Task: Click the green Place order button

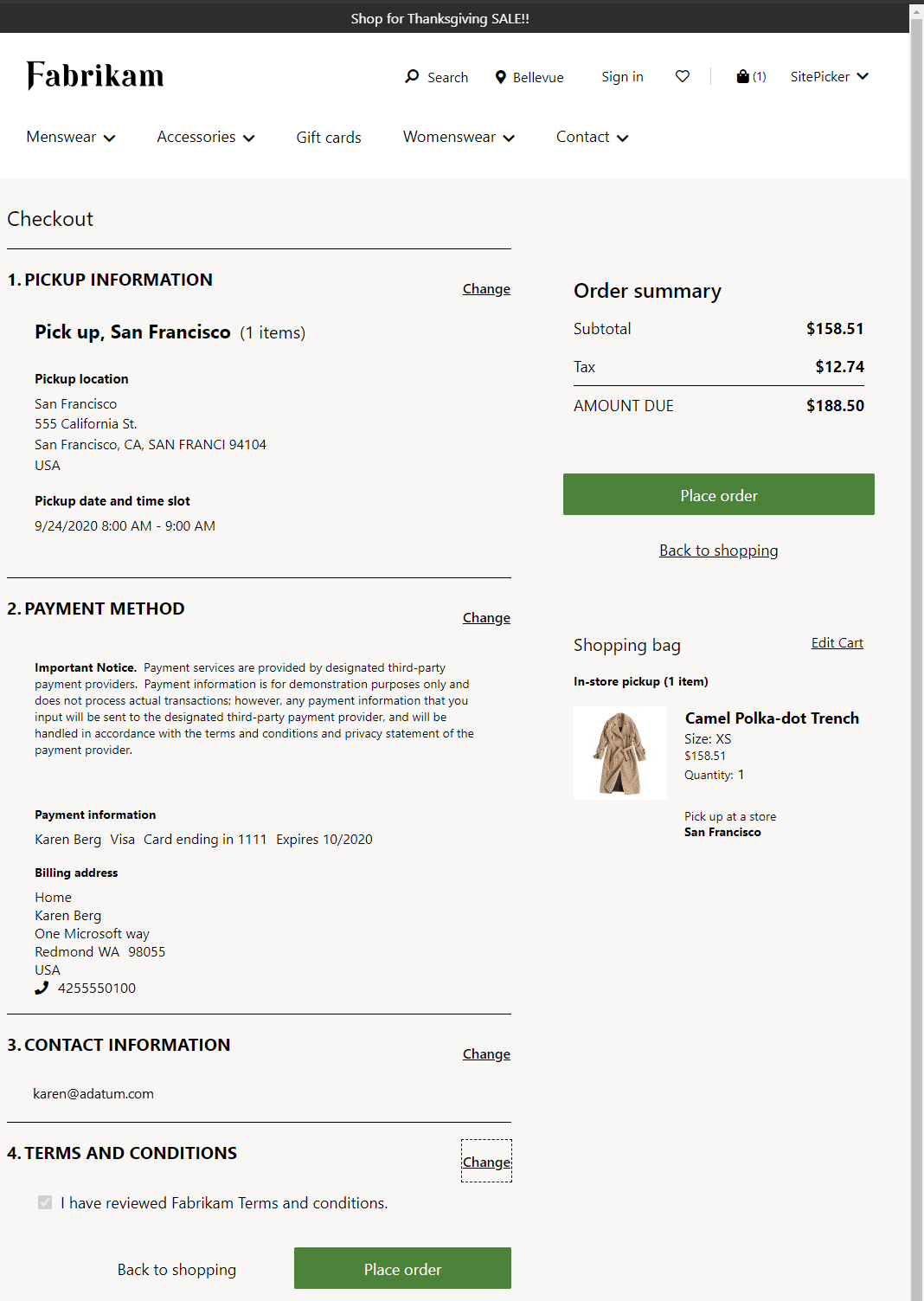Action: [718, 494]
